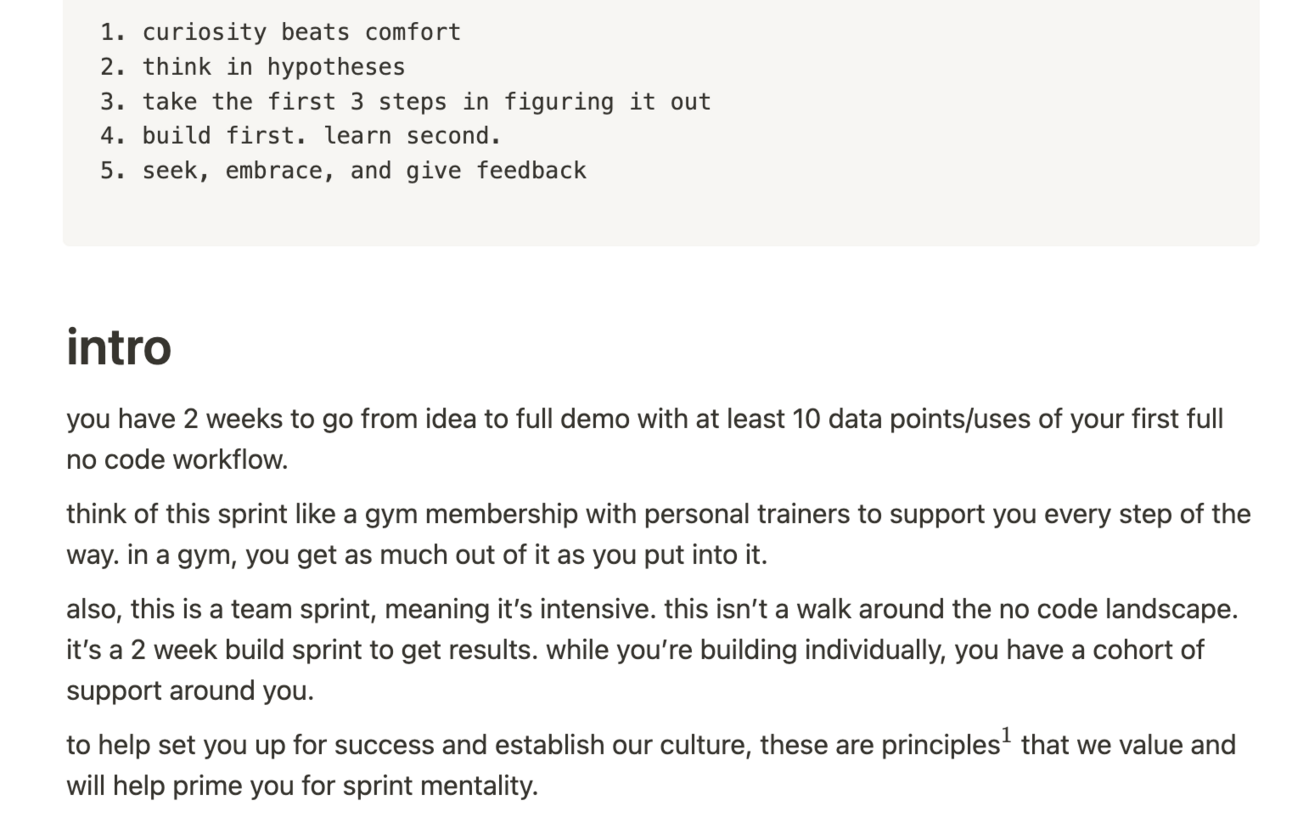1292x834 pixels.
Task: Click the seek, embrace, and give feedback line
Action: (364, 171)
